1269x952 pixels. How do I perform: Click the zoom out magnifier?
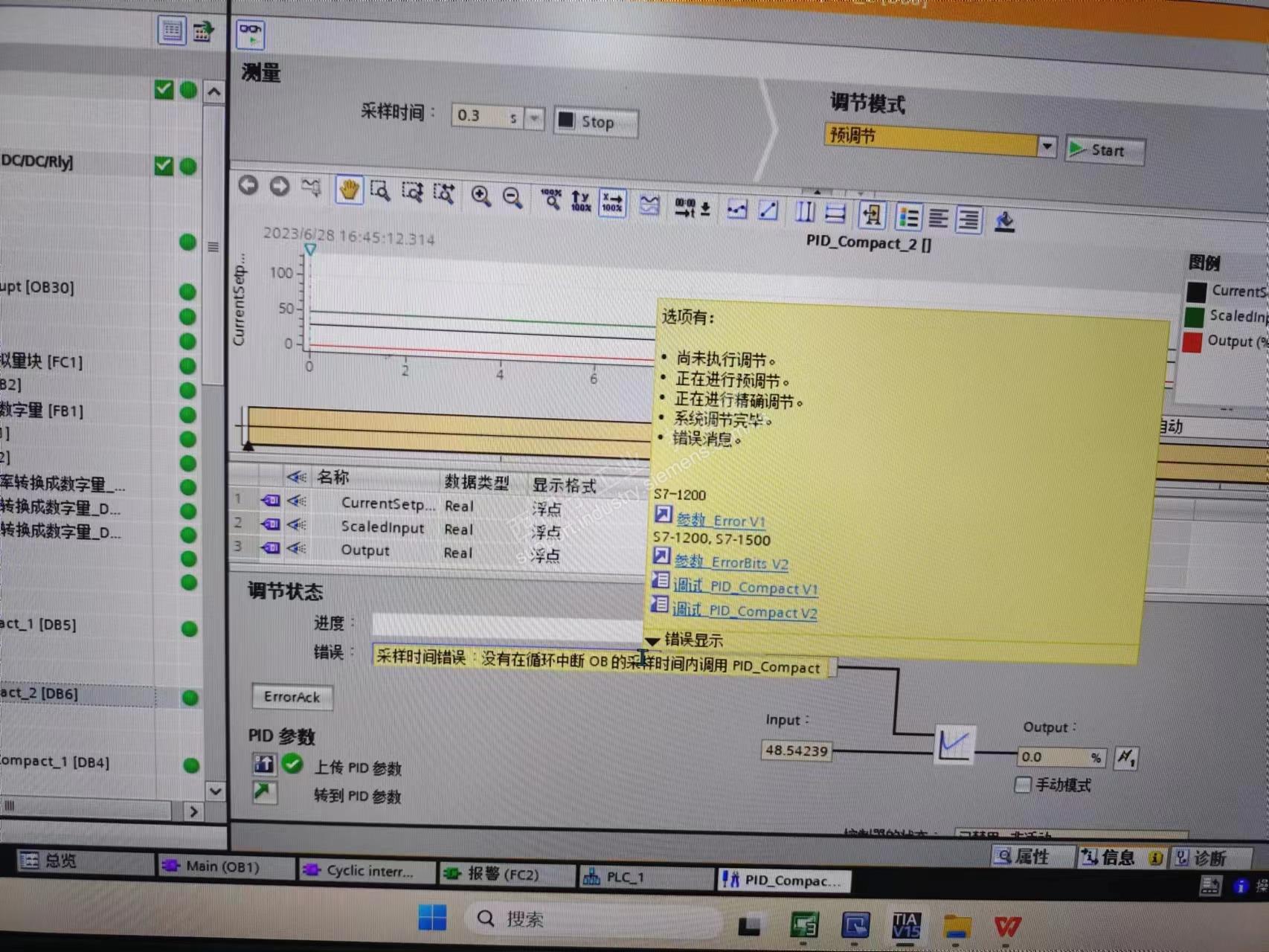pyautogui.click(x=512, y=197)
